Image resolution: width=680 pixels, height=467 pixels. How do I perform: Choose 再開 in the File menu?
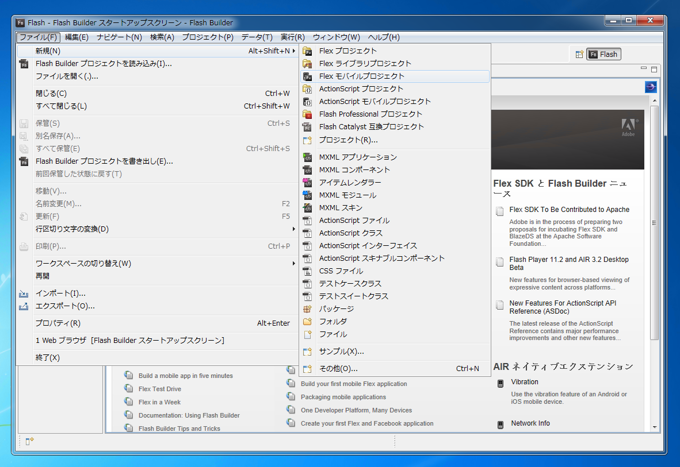[x=157, y=276]
